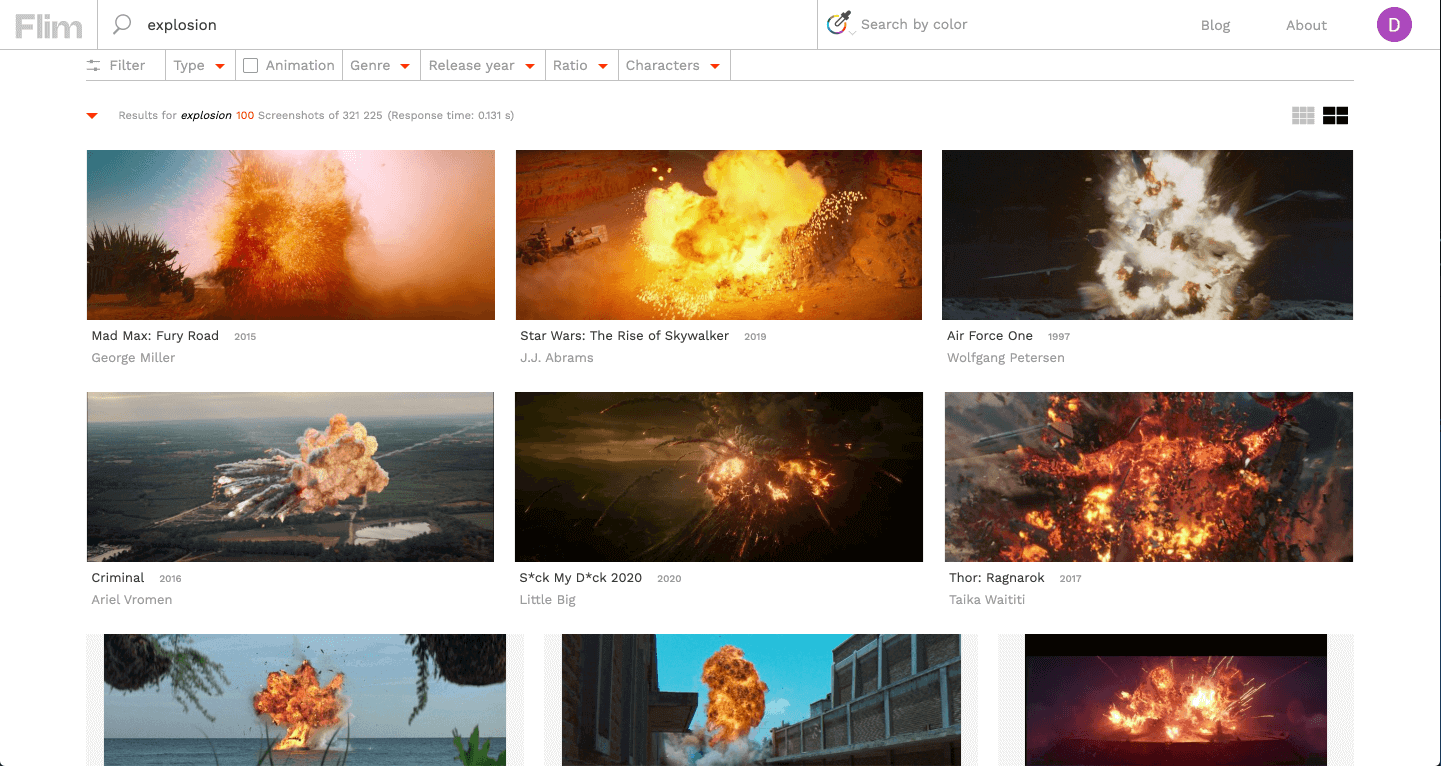
Task: Click the search magnifier icon
Action: (120, 24)
